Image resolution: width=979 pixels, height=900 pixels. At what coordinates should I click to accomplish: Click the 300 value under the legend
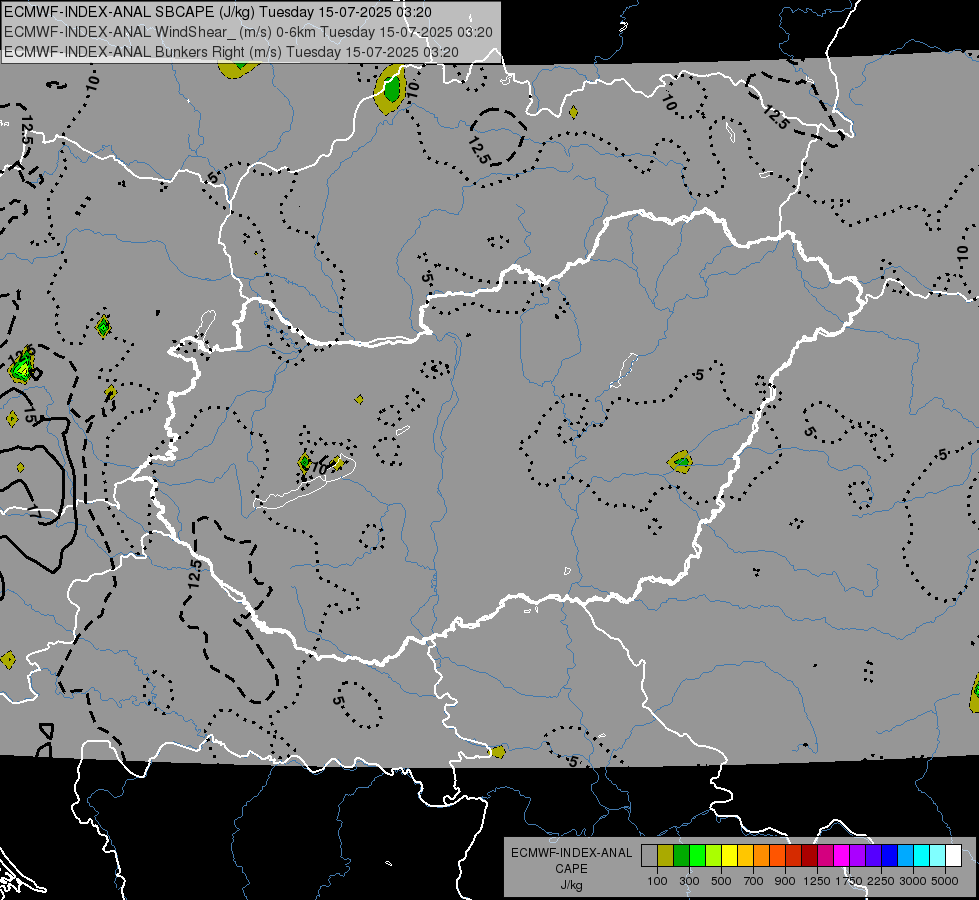(x=689, y=881)
